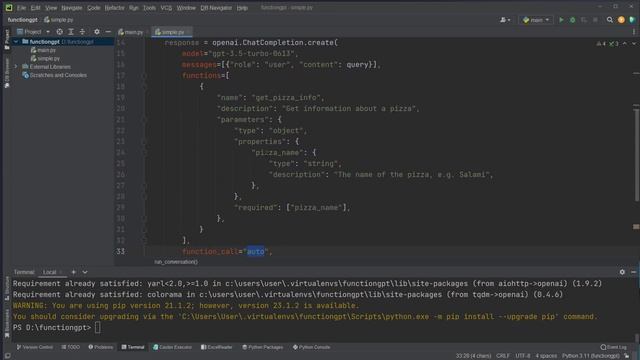Image resolution: width=640 pixels, height=360 pixels.
Task: Open the main run configuration dropdown
Action: [x=536, y=20]
